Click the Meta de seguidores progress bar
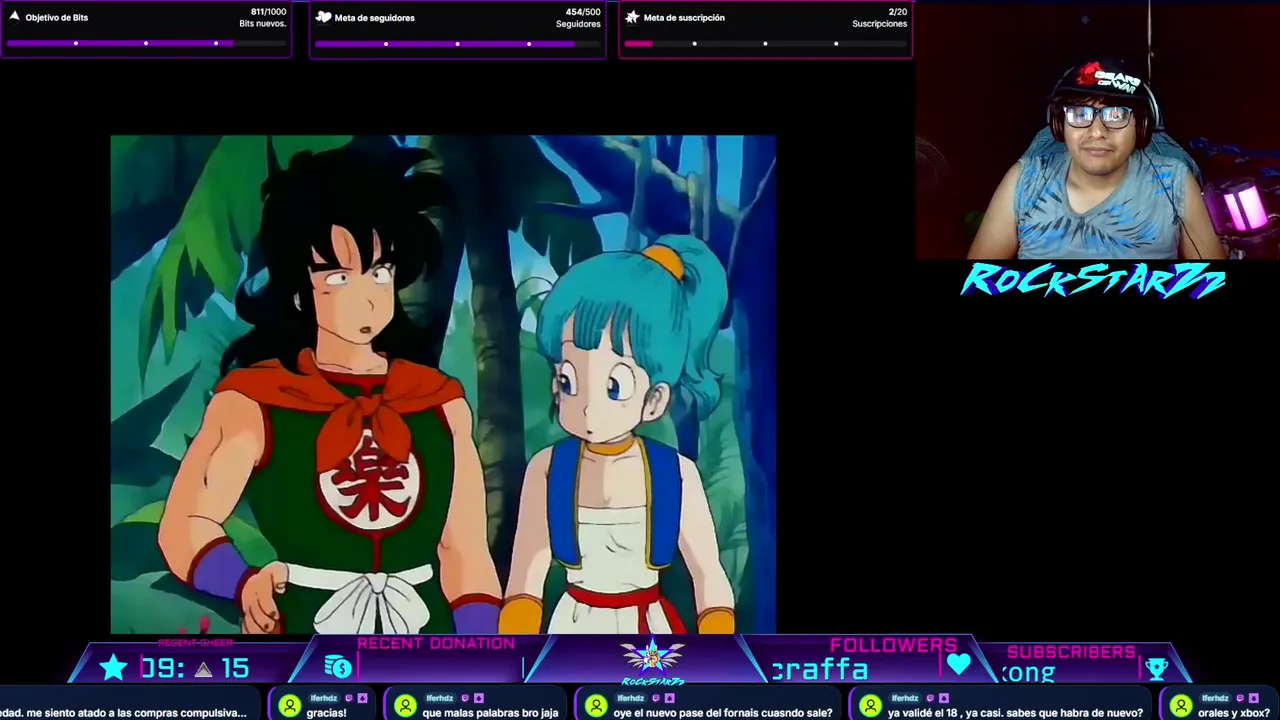The height and width of the screenshot is (720, 1280). 458,43
